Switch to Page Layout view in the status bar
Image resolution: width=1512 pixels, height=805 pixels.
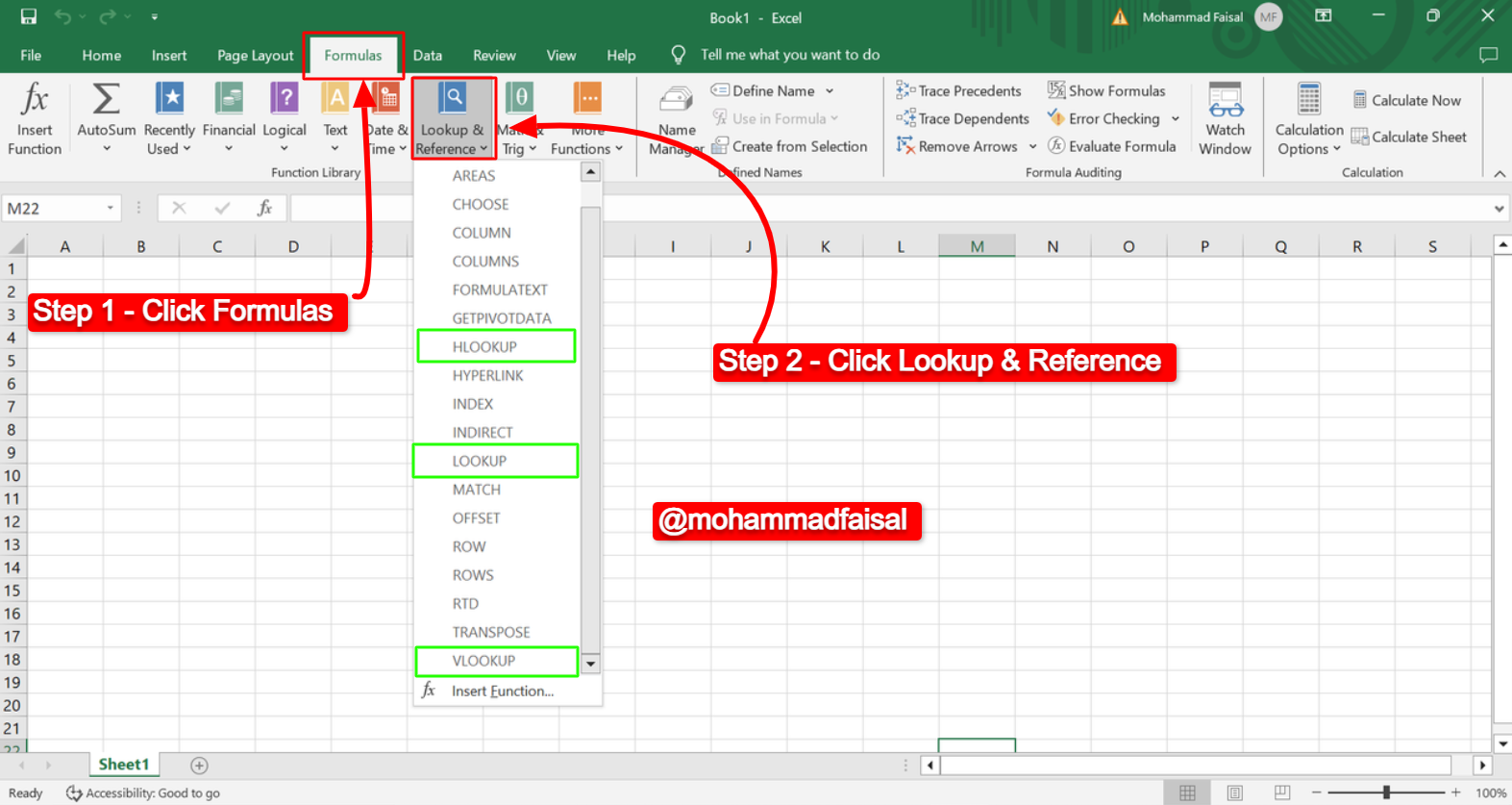click(1235, 792)
